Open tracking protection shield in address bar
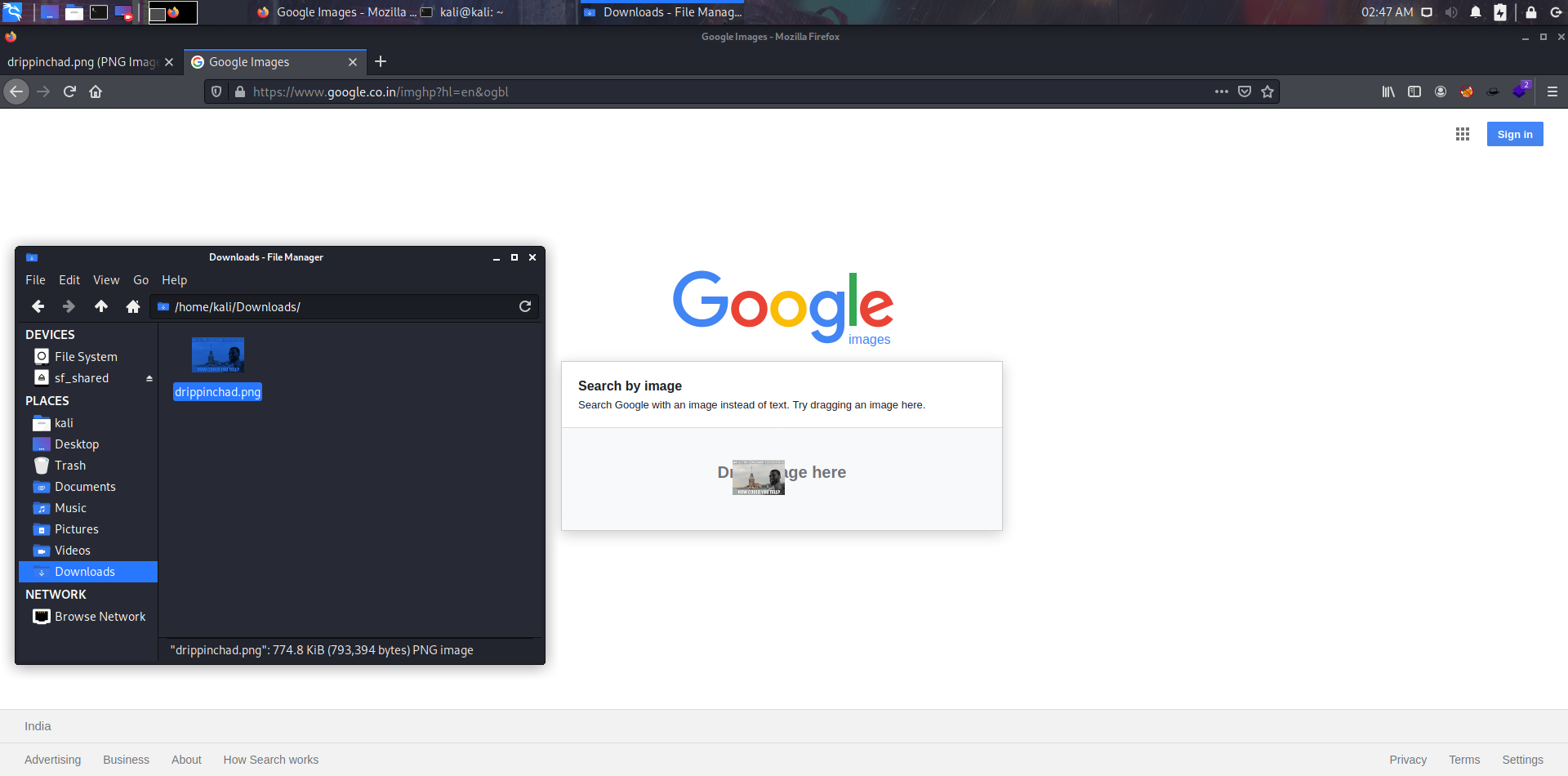1568x776 pixels. pyautogui.click(x=216, y=91)
